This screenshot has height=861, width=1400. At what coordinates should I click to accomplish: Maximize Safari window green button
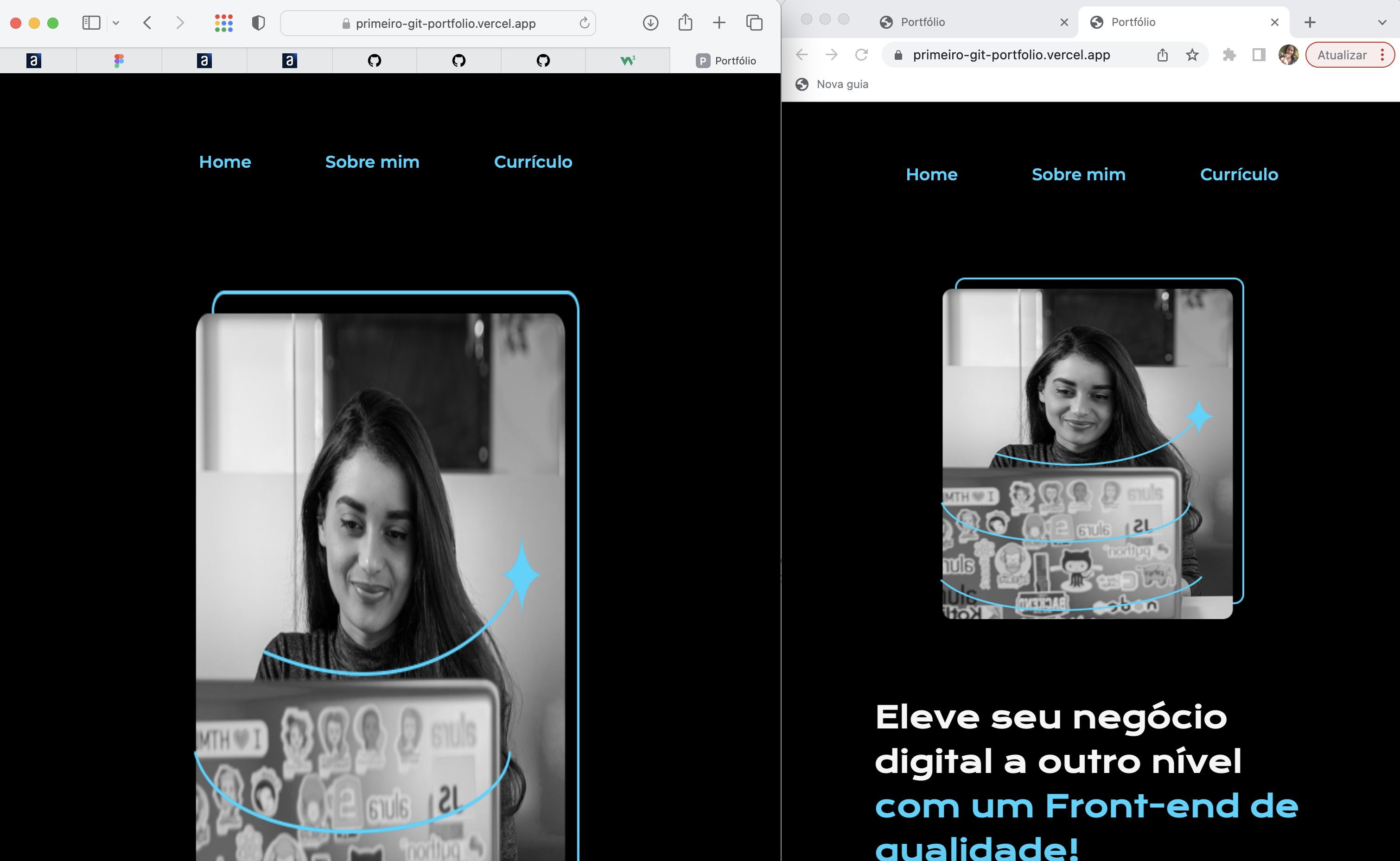(53, 23)
